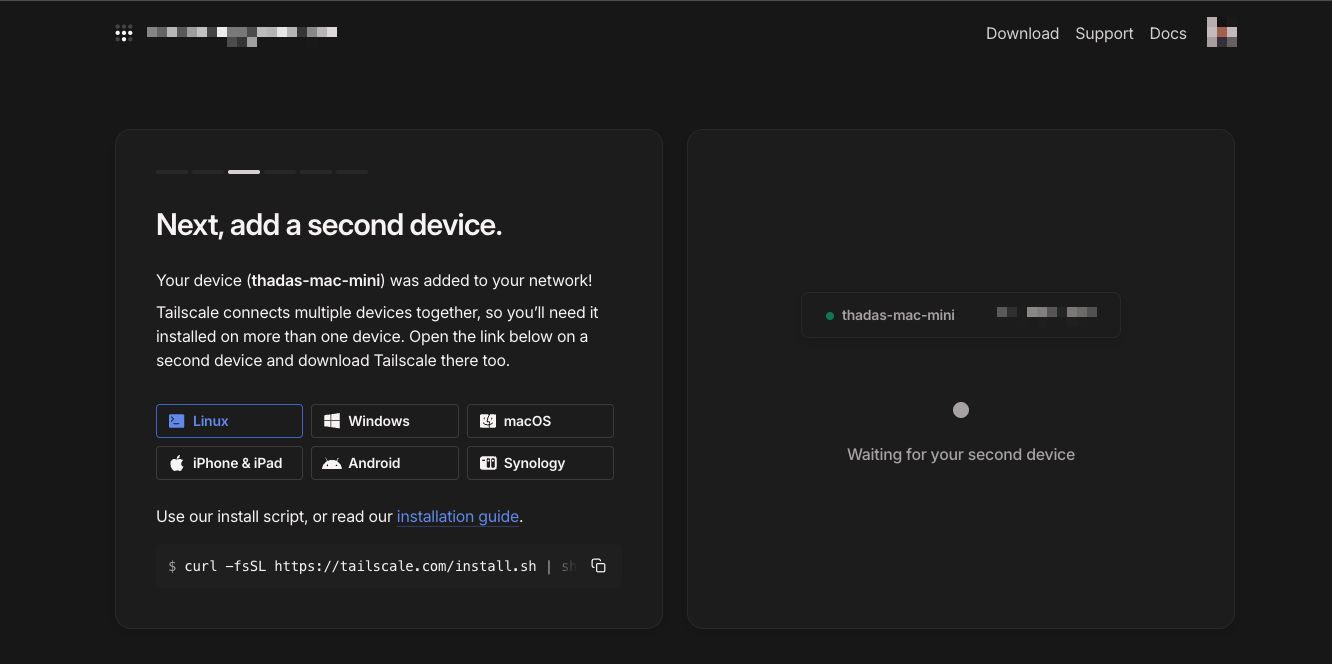This screenshot has height=664, width=1332.
Task: Click the thadas-mac-mini device row
Action: [x=961, y=315]
